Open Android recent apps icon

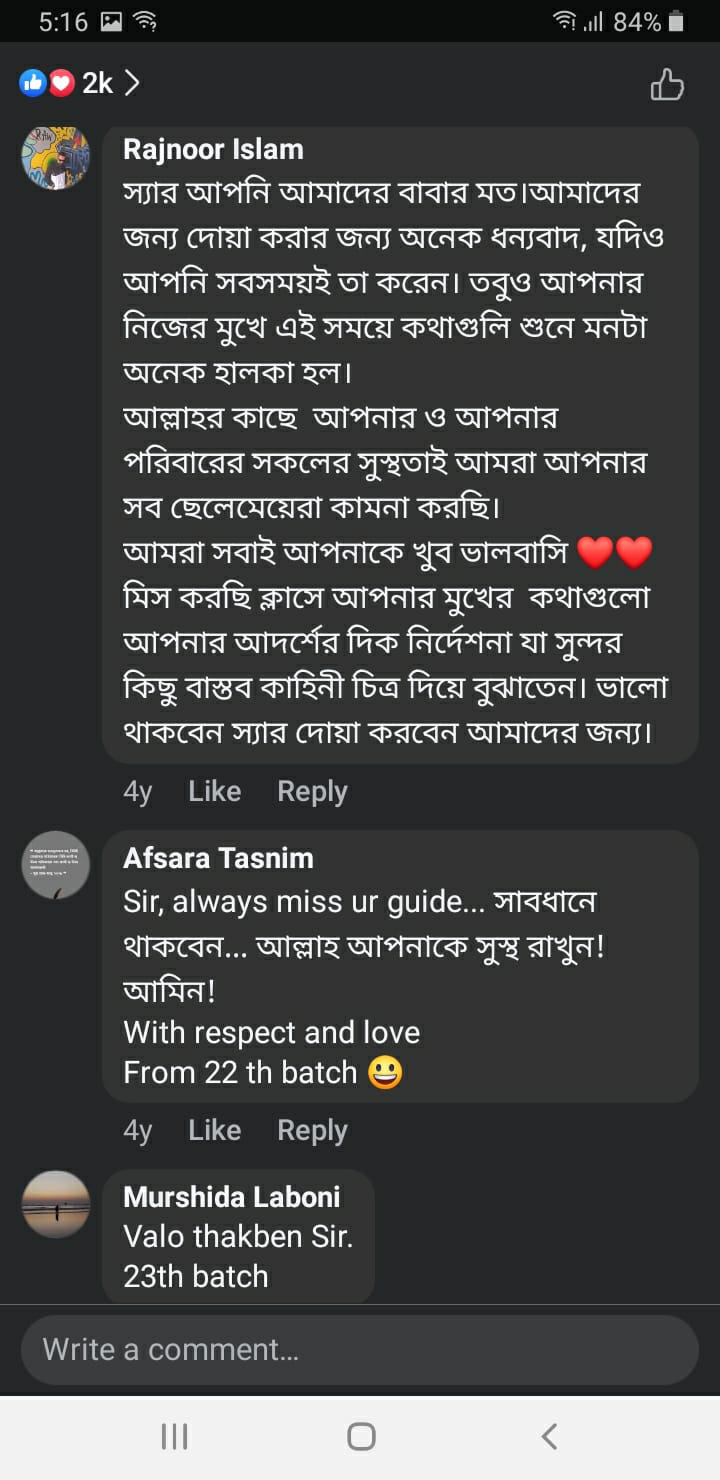click(175, 1437)
